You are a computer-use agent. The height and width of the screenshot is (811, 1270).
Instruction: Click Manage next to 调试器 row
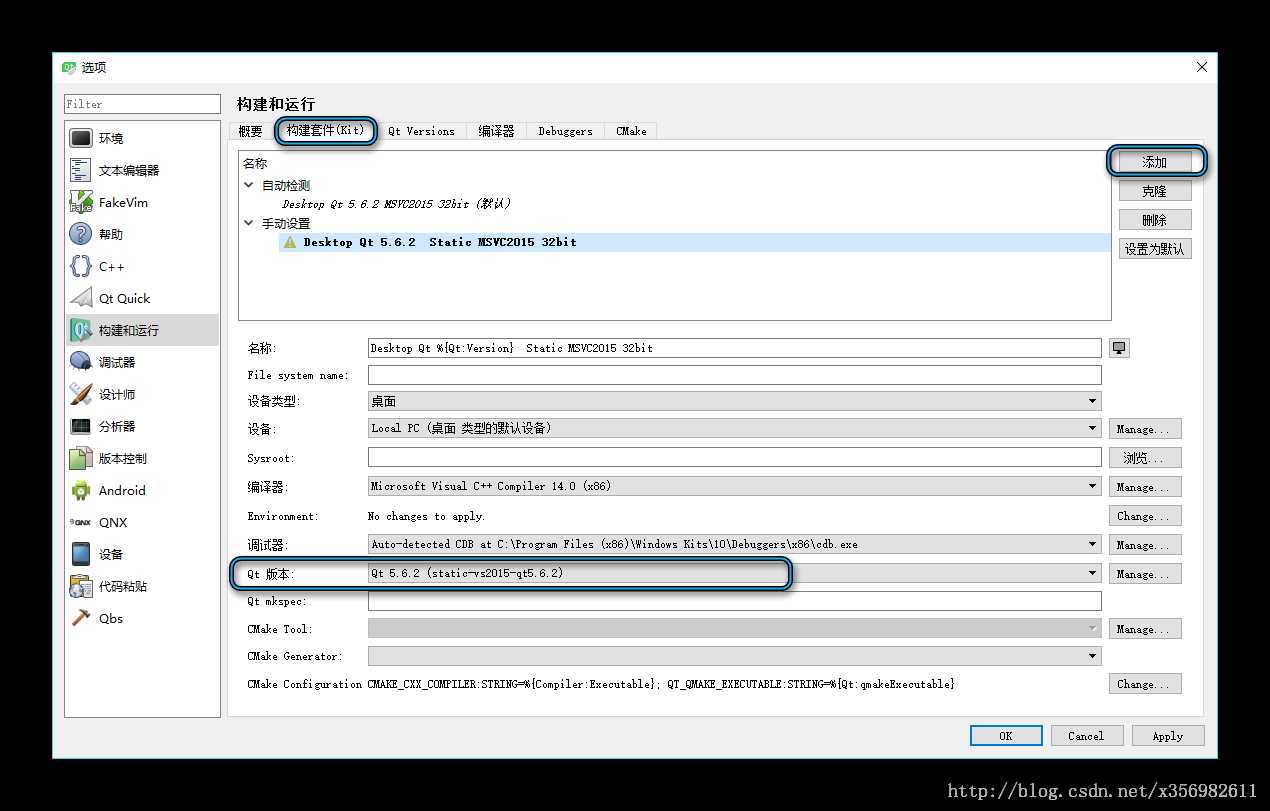1145,545
